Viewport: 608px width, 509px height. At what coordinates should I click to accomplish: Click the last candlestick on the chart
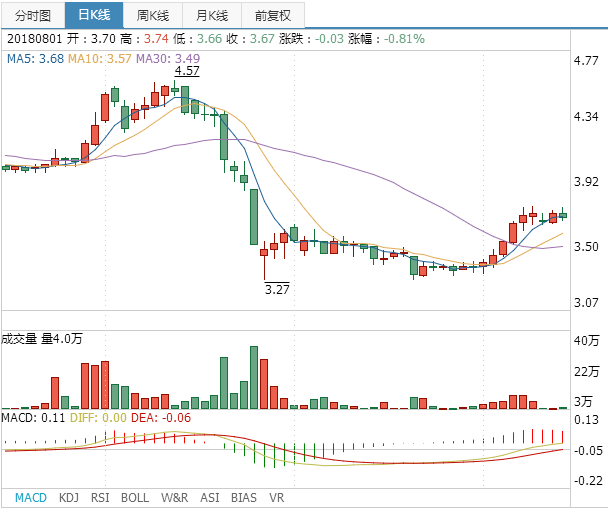pos(563,215)
